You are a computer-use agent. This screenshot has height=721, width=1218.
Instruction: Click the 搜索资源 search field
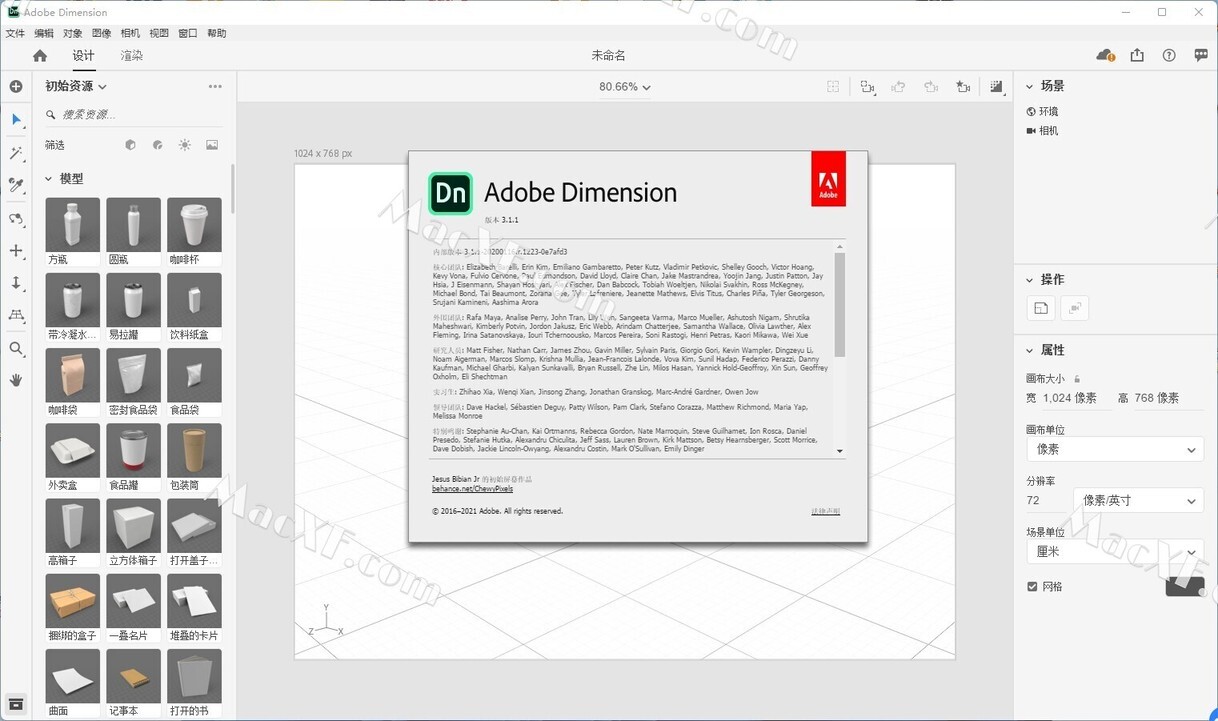134,115
